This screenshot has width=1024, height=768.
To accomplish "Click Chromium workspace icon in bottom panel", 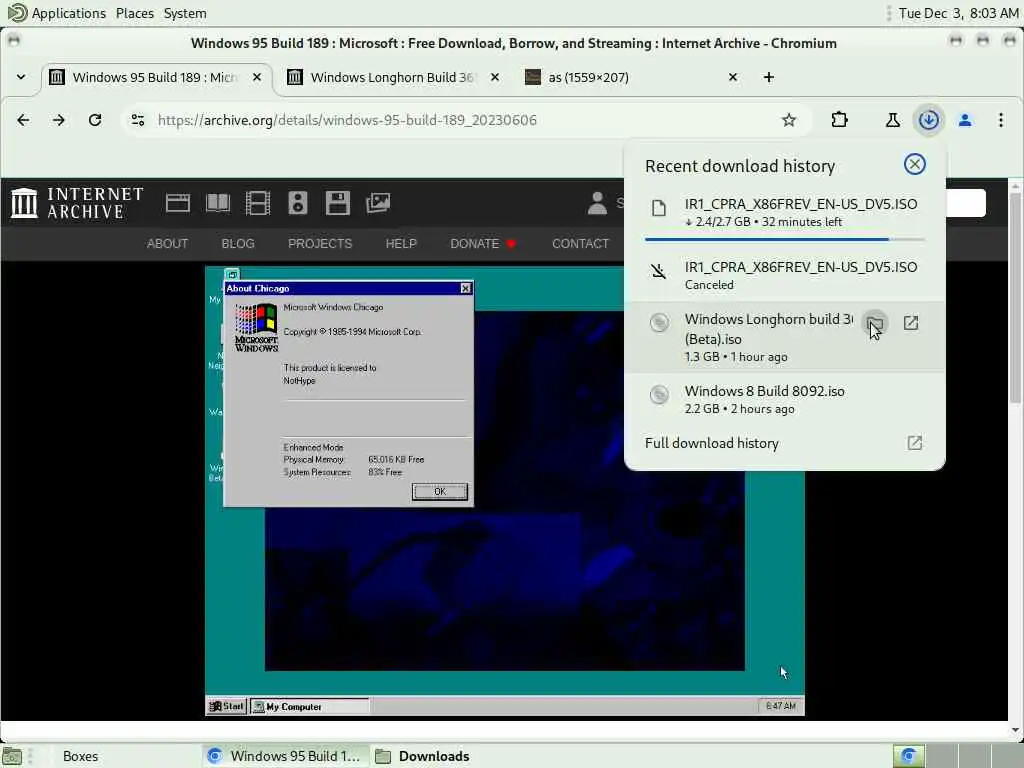I will (908, 756).
